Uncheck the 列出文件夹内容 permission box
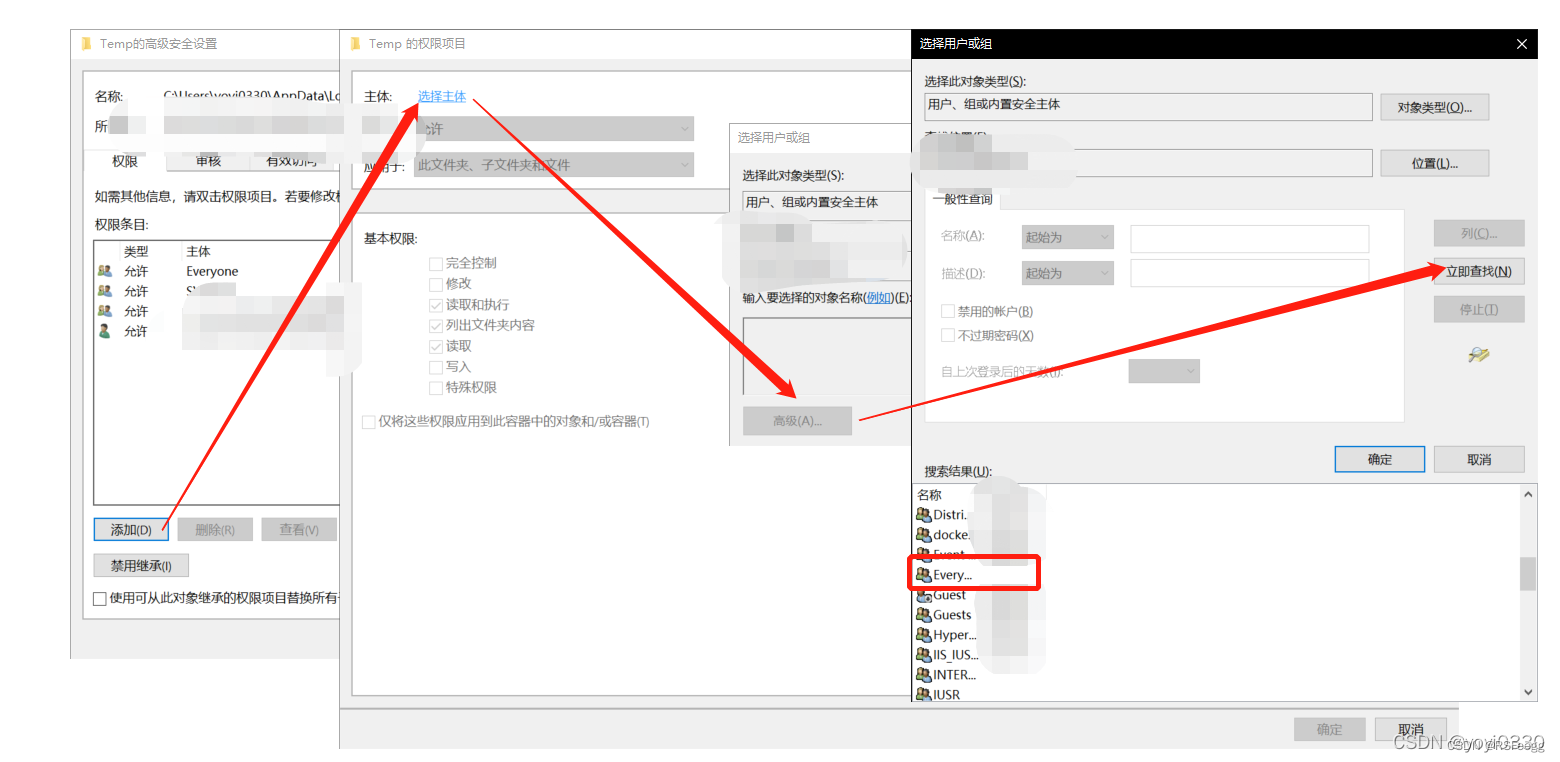Screen dimensions: 1560x762 coord(436,325)
